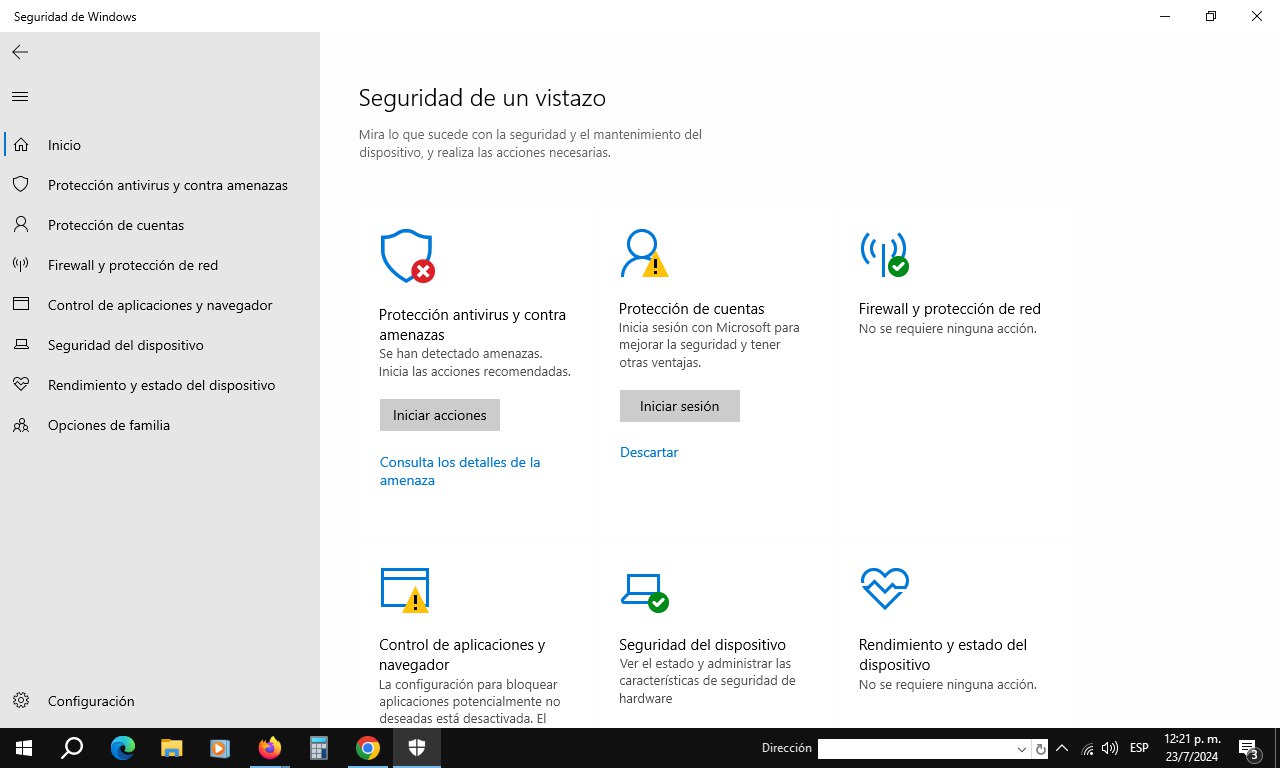
Task: Click the Seguridad del dispositivo laptop icon in the sidebar
Action: click(x=21, y=345)
